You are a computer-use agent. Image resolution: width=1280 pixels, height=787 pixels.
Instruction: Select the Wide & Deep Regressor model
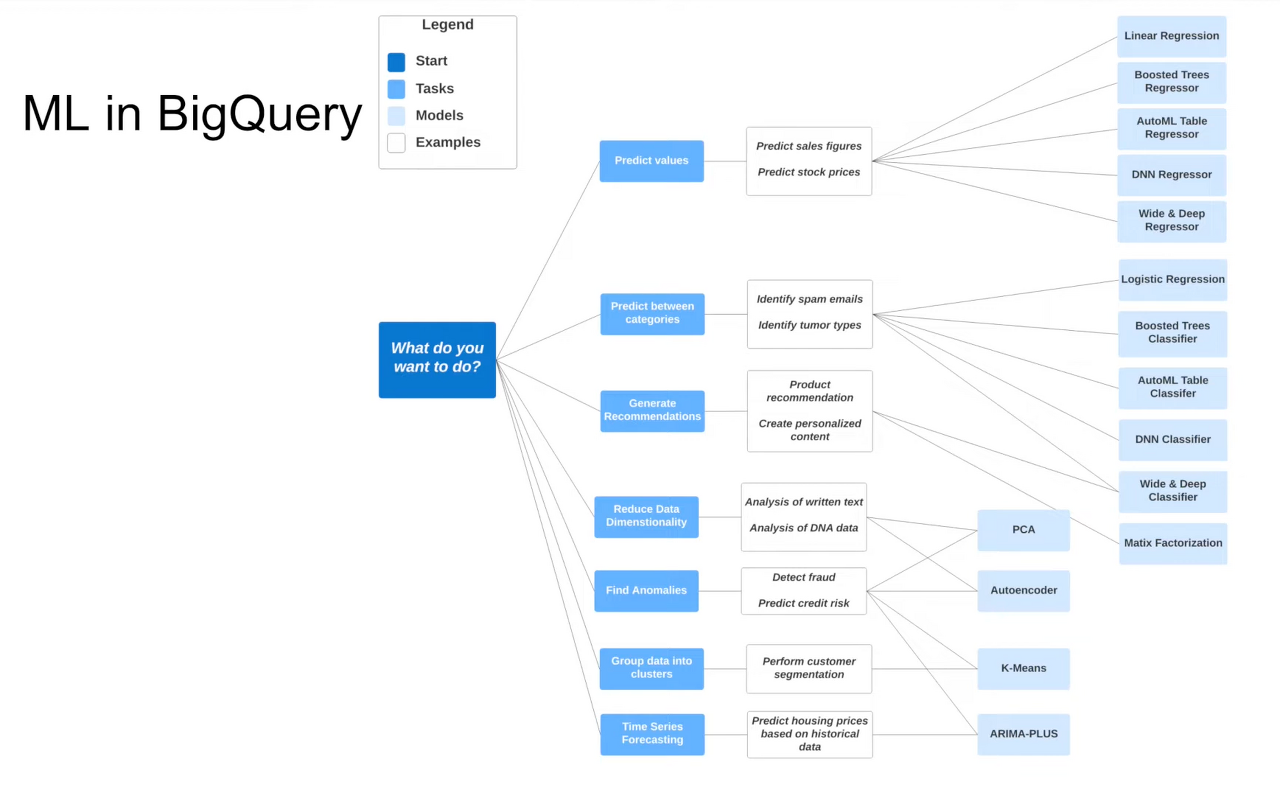pos(1171,221)
